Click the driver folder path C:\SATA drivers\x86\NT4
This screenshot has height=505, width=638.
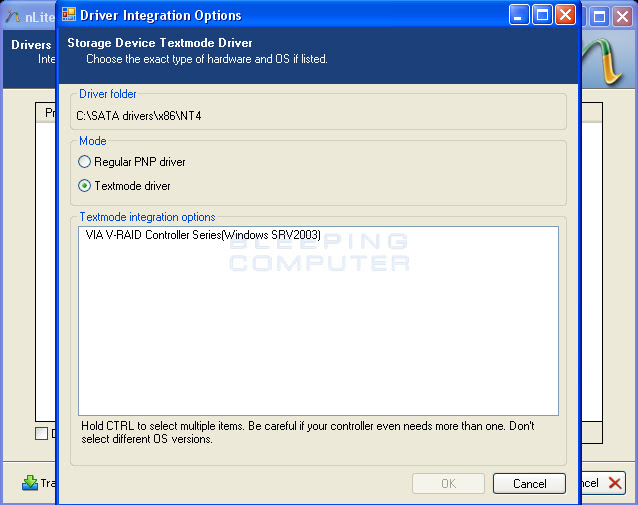(x=139, y=116)
